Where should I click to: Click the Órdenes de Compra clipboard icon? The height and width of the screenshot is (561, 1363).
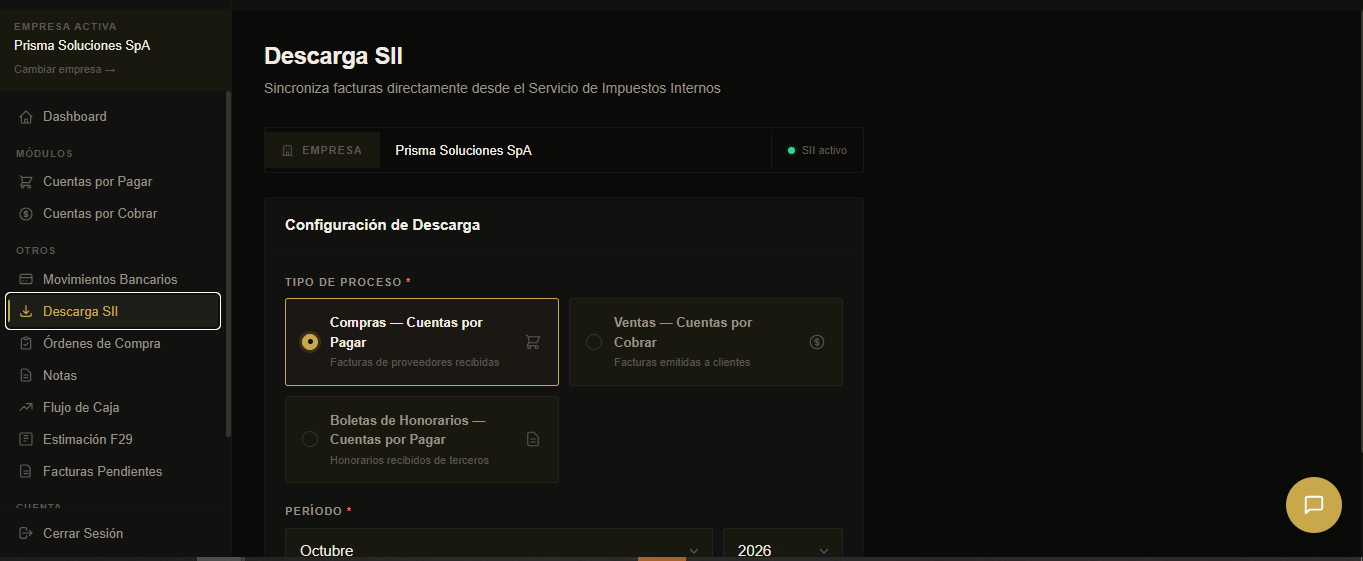point(26,343)
